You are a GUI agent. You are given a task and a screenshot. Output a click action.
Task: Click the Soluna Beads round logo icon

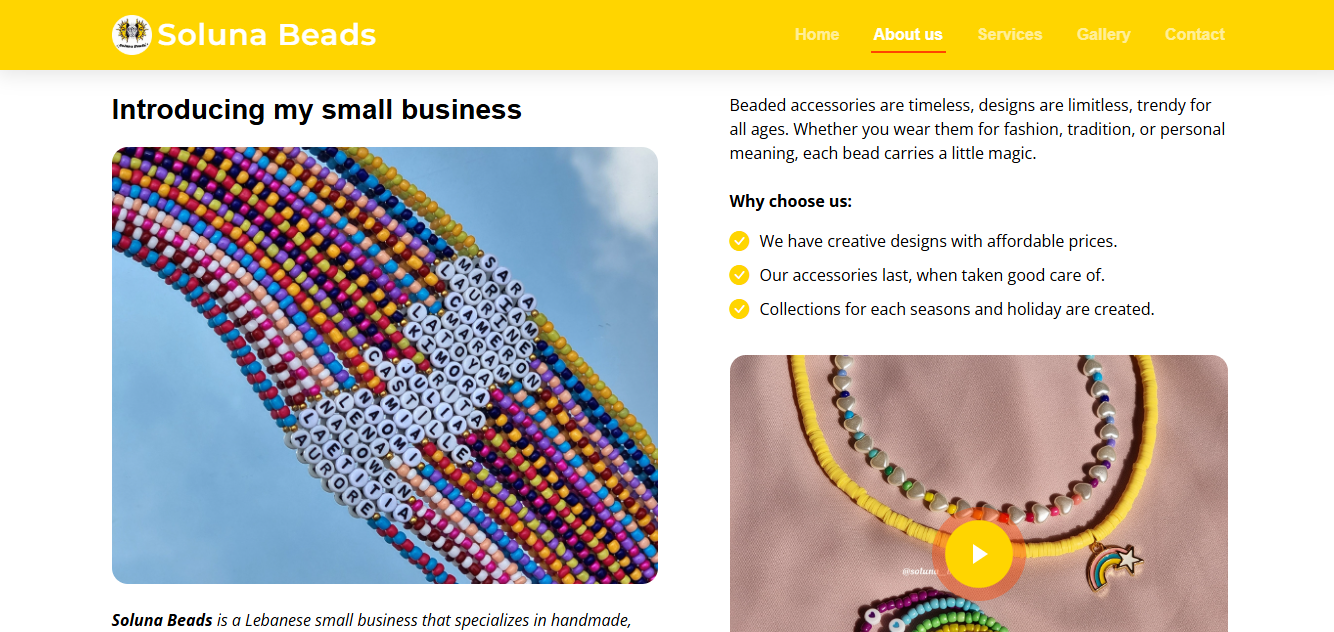coord(131,35)
